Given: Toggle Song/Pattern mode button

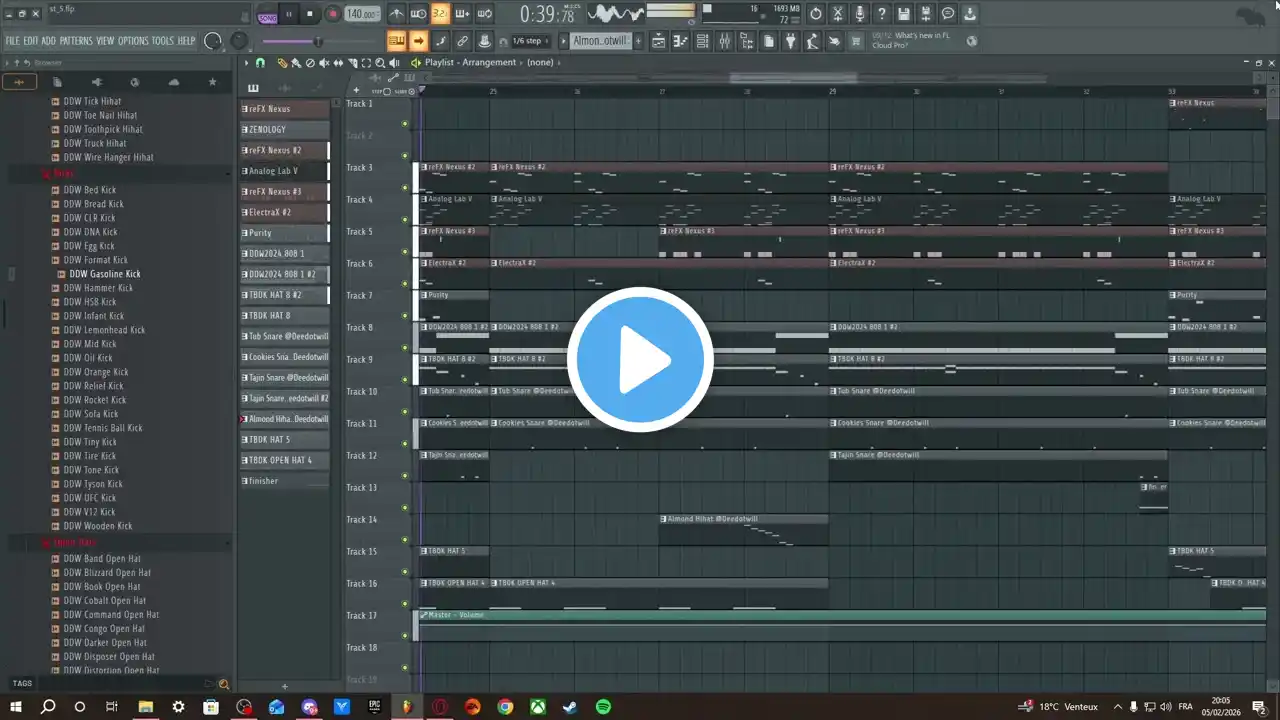Looking at the screenshot, I should click(267, 15).
